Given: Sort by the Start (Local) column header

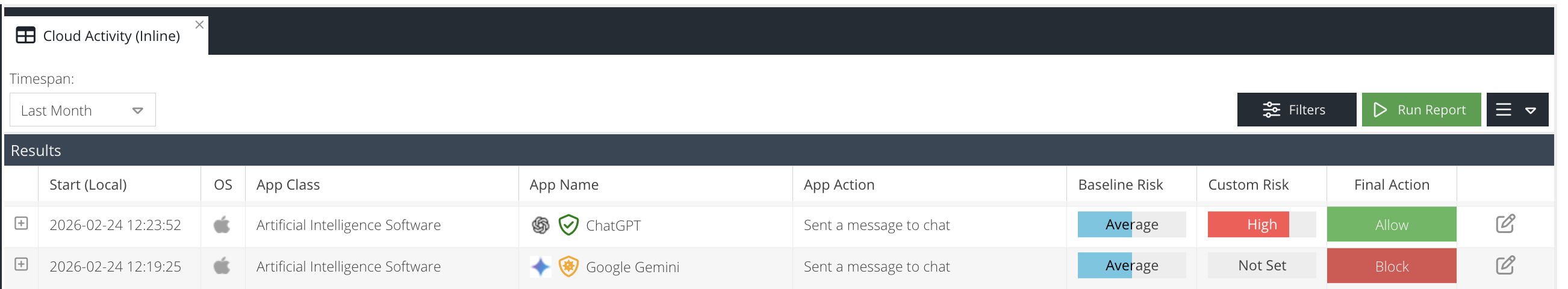Looking at the screenshot, I should pos(89,185).
